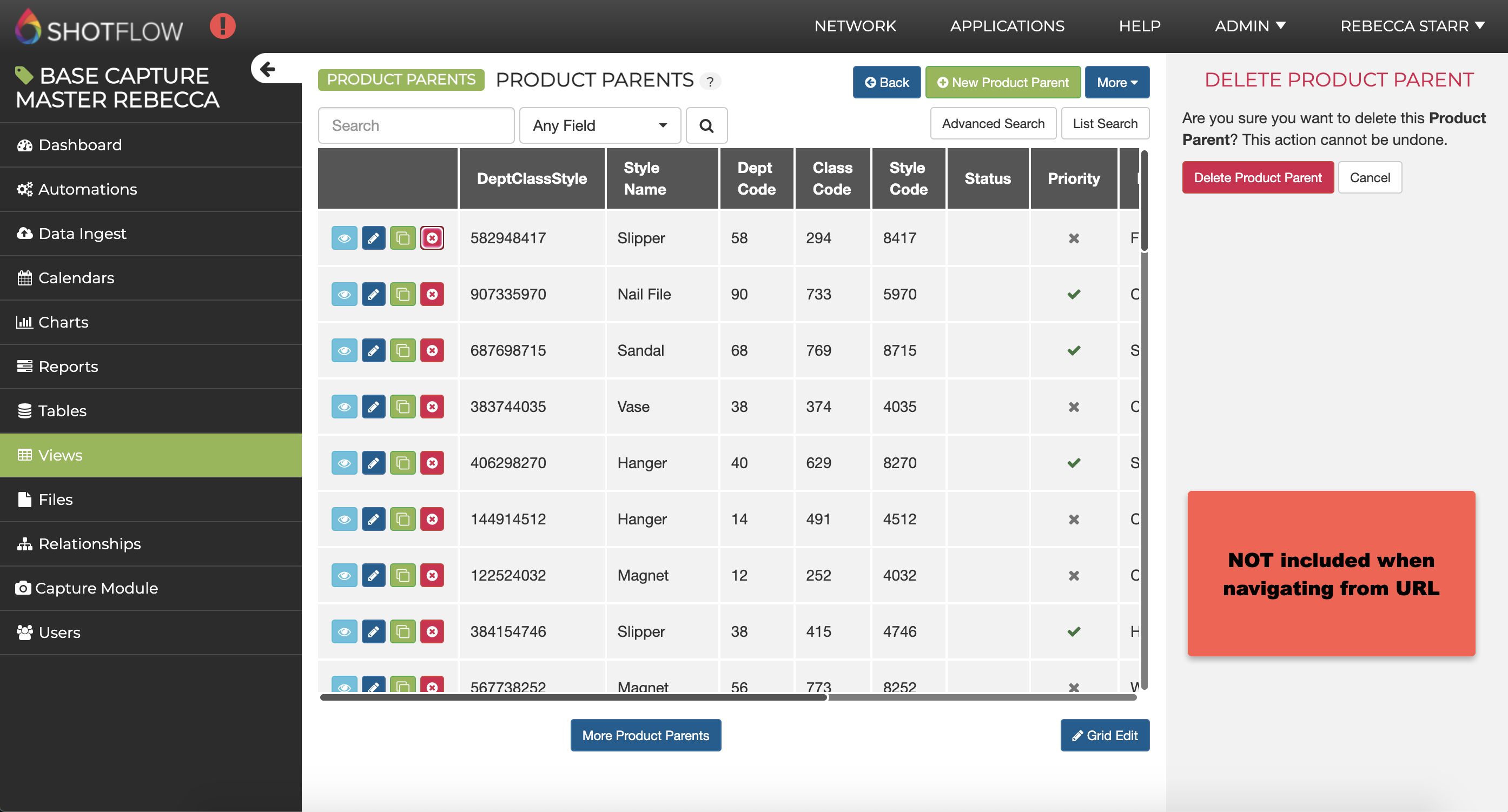Edit the Magnet 122524032 row pencil icon
The height and width of the screenshot is (812, 1508).
point(373,575)
